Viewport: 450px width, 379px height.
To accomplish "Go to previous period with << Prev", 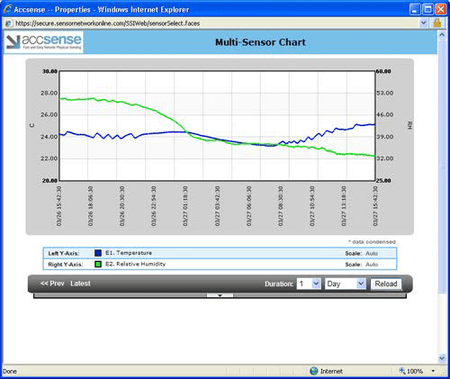I will click(x=52, y=283).
